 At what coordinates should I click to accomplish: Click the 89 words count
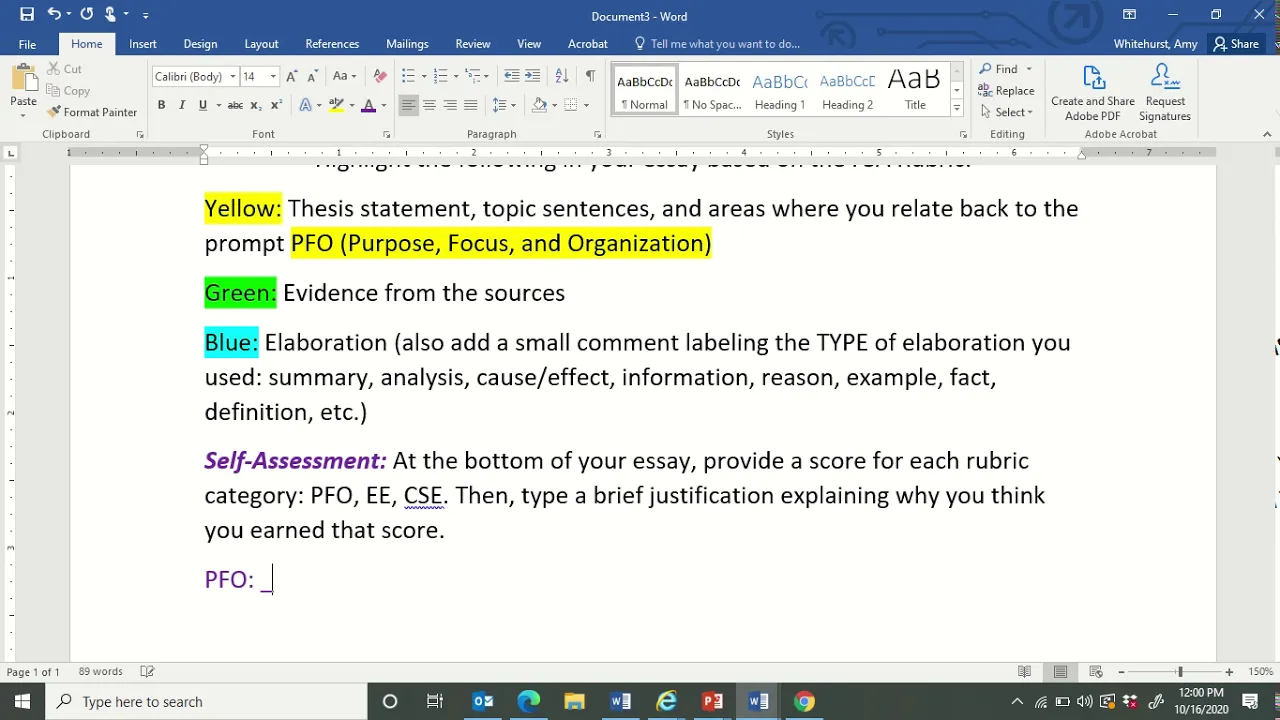(x=100, y=672)
